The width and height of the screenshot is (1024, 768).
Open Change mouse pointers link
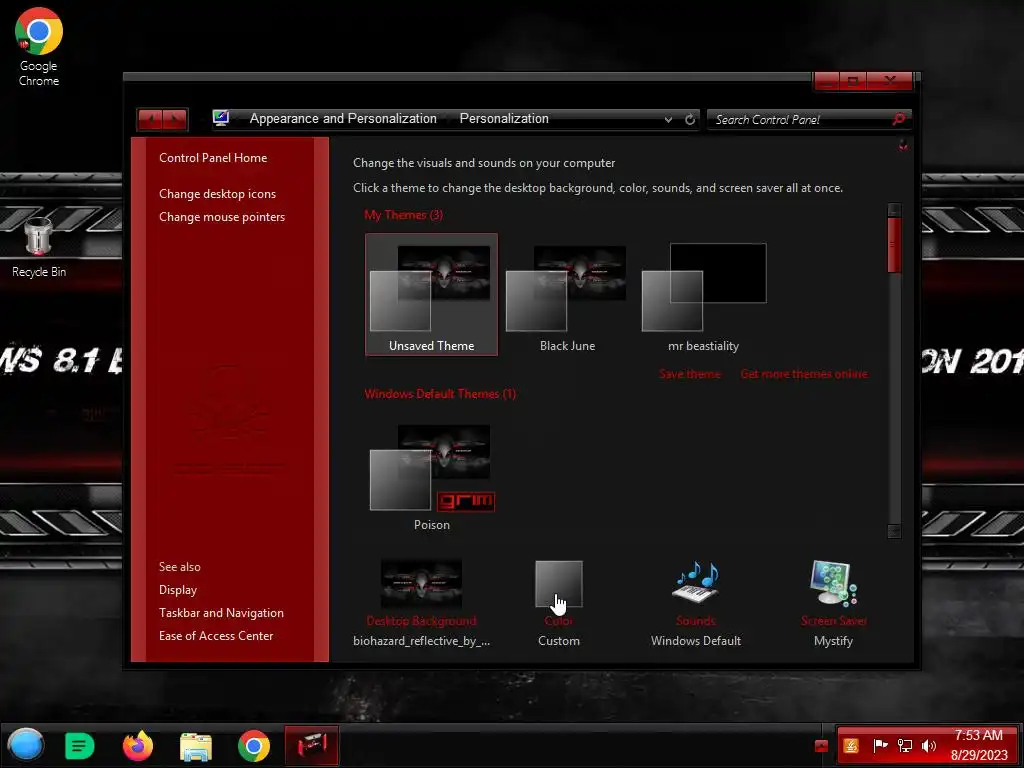point(222,217)
